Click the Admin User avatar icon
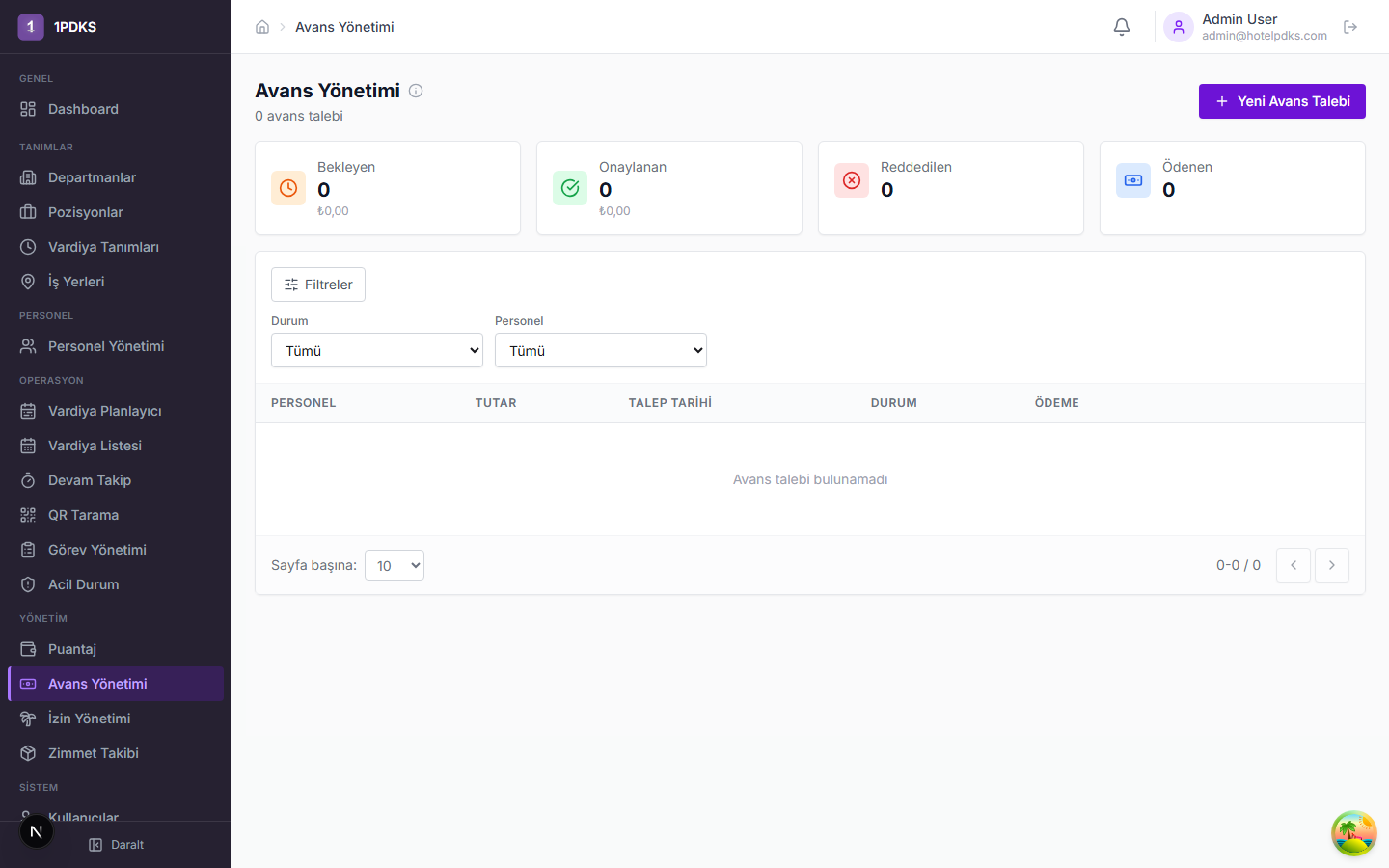Image resolution: width=1389 pixels, height=868 pixels. (x=1179, y=27)
